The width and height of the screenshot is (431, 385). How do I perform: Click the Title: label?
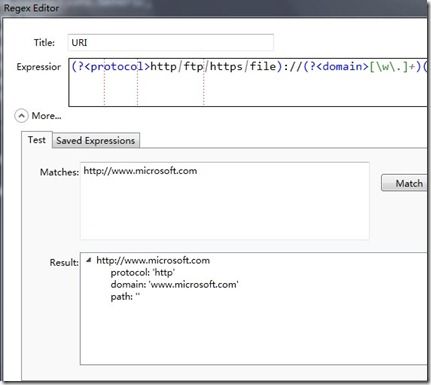click(x=44, y=43)
